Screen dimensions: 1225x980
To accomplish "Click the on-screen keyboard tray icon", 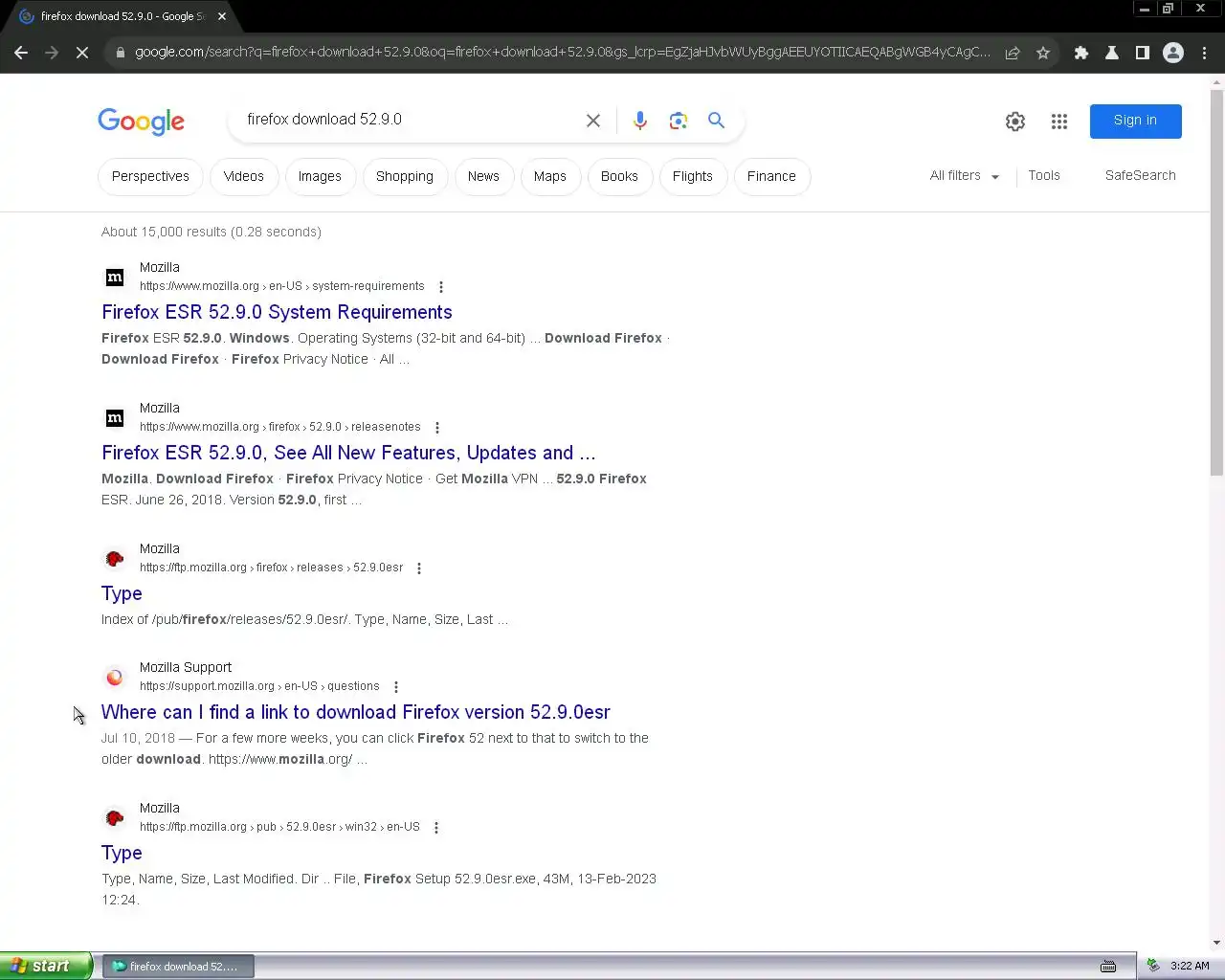I will pyautogui.click(x=1108, y=967).
